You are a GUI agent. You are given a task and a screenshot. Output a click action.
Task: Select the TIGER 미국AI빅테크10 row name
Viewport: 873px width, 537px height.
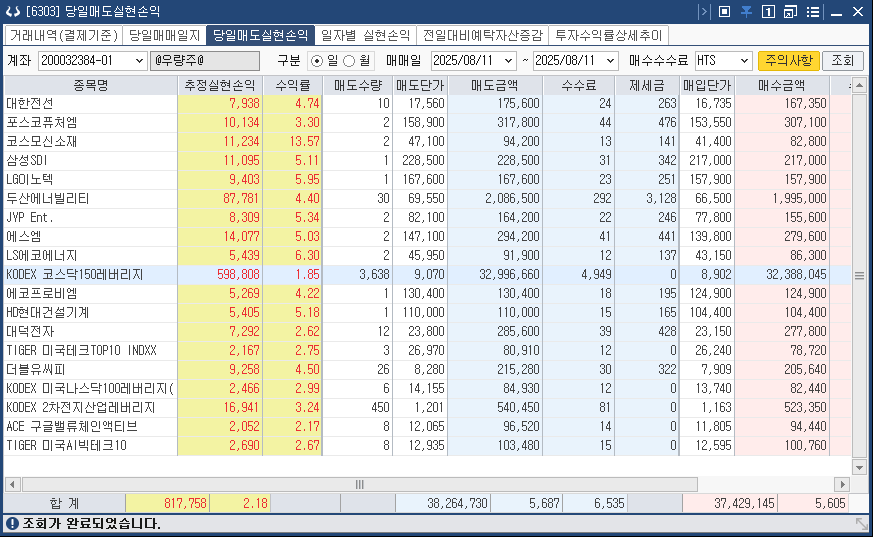coord(67,445)
